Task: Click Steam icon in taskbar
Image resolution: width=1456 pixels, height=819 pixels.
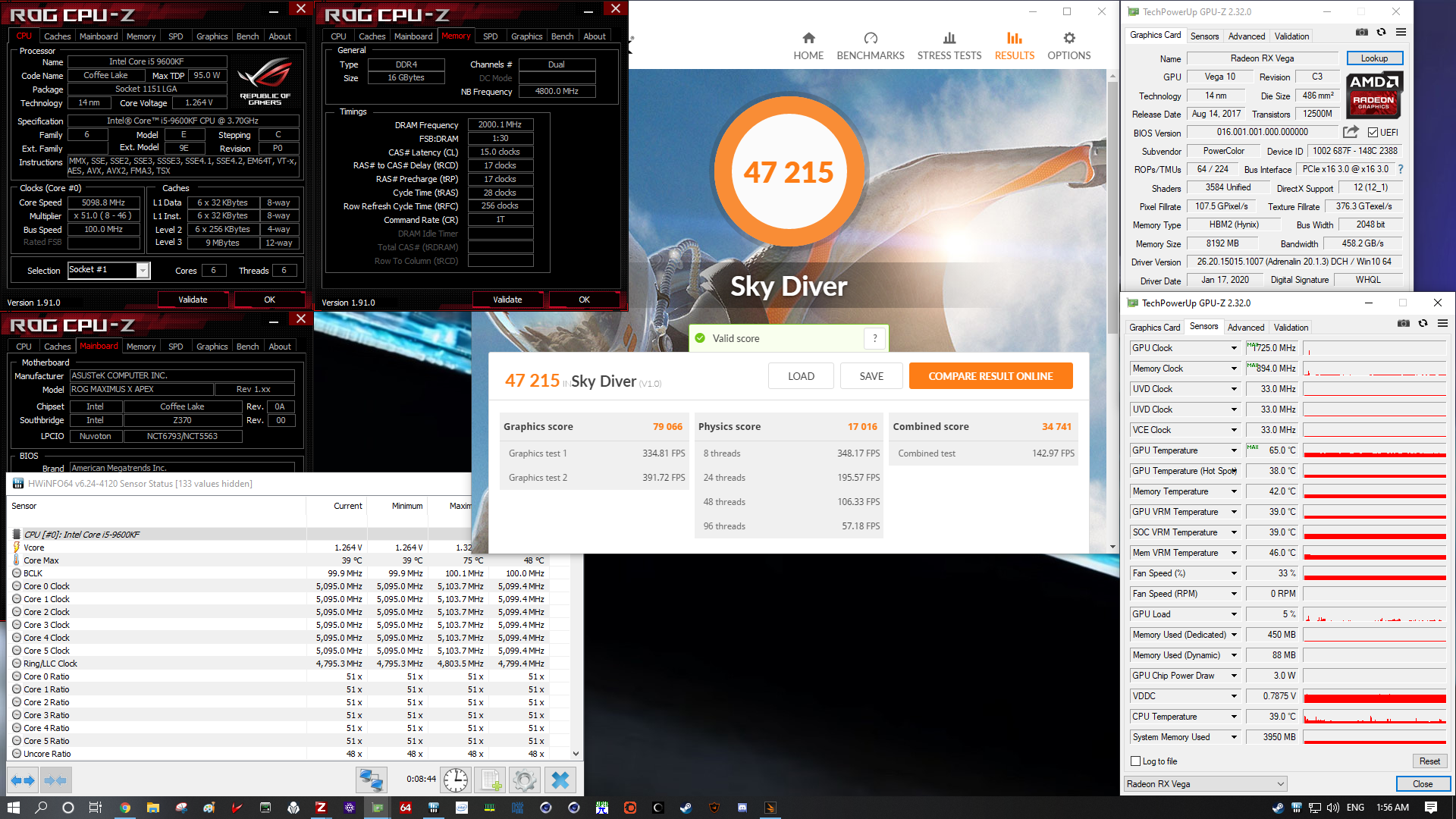Action: [x=686, y=808]
